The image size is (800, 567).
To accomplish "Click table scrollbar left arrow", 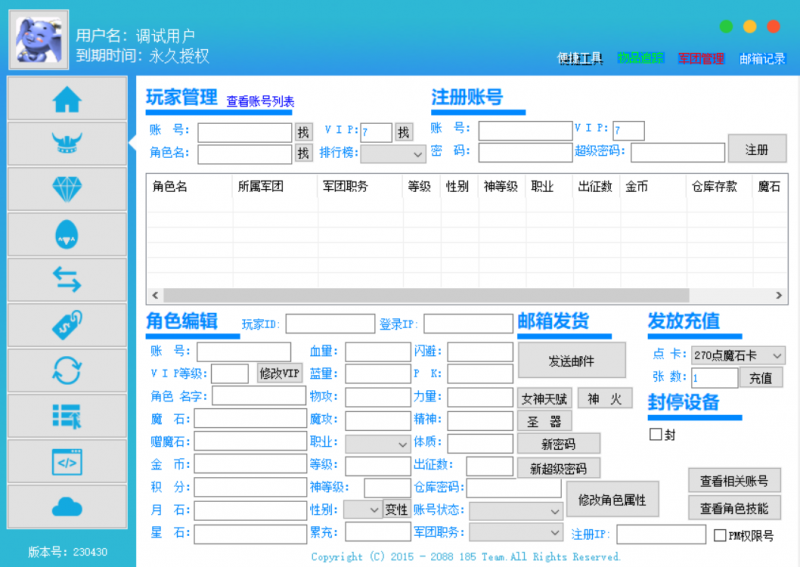I will (x=155, y=295).
